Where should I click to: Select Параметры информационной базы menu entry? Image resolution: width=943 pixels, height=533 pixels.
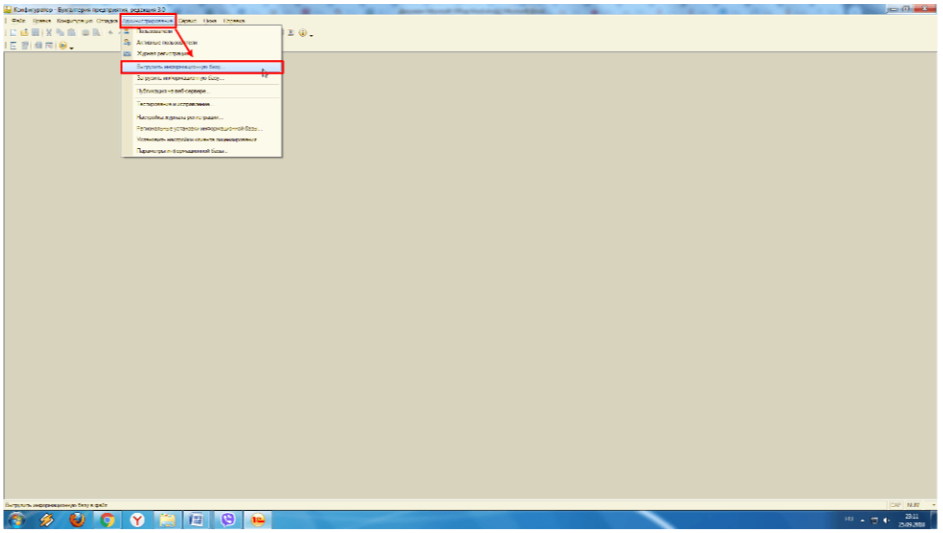click(201, 151)
